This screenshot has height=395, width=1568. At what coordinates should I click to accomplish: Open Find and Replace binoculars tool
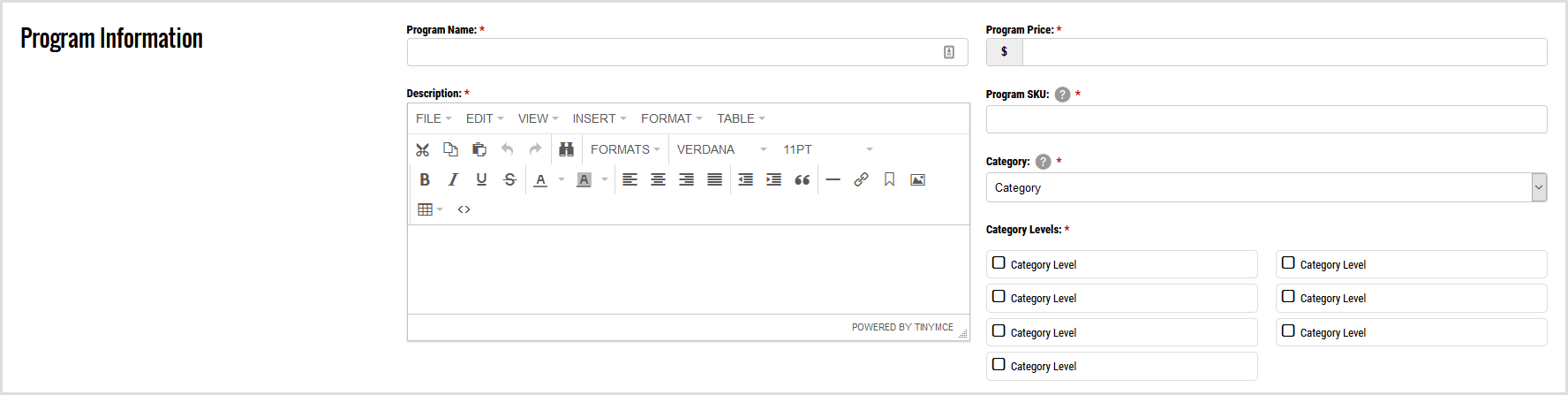[x=567, y=149]
